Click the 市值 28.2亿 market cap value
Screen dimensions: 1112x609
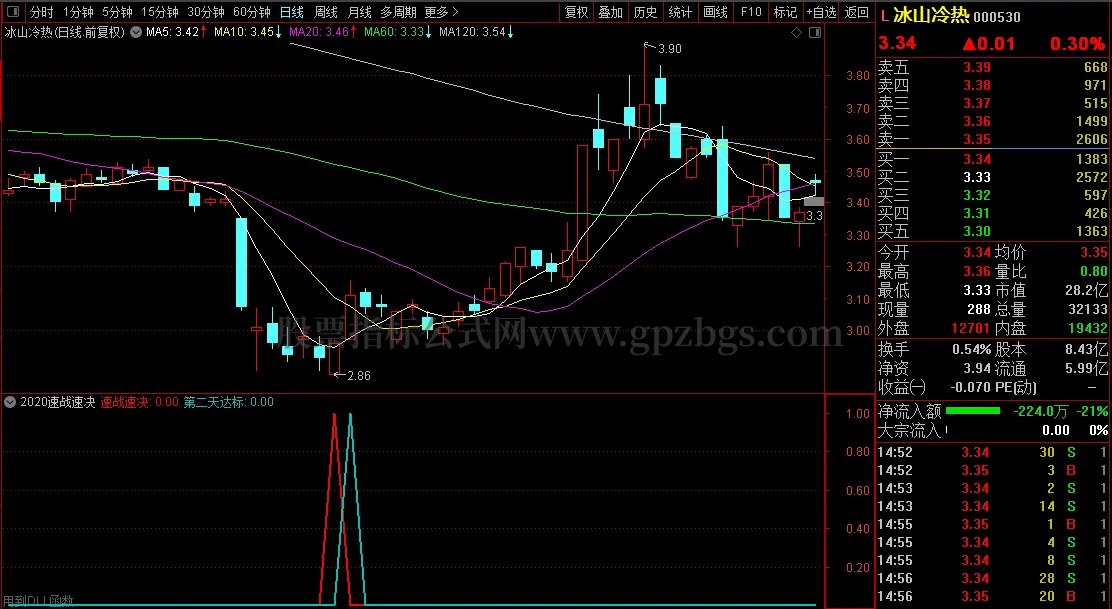click(x=1084, y=291)
